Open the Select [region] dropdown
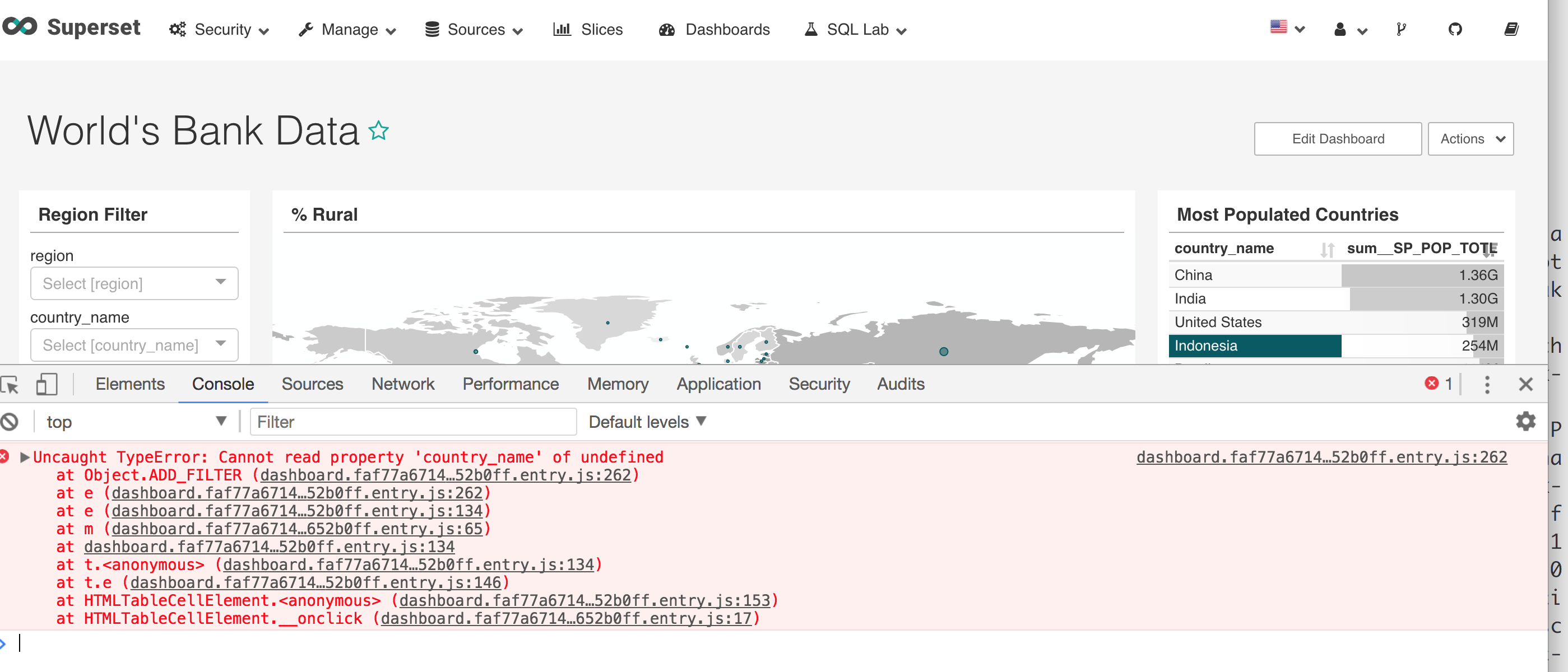The height and width of the screenshot is (672, 1568). pos(134,283)
